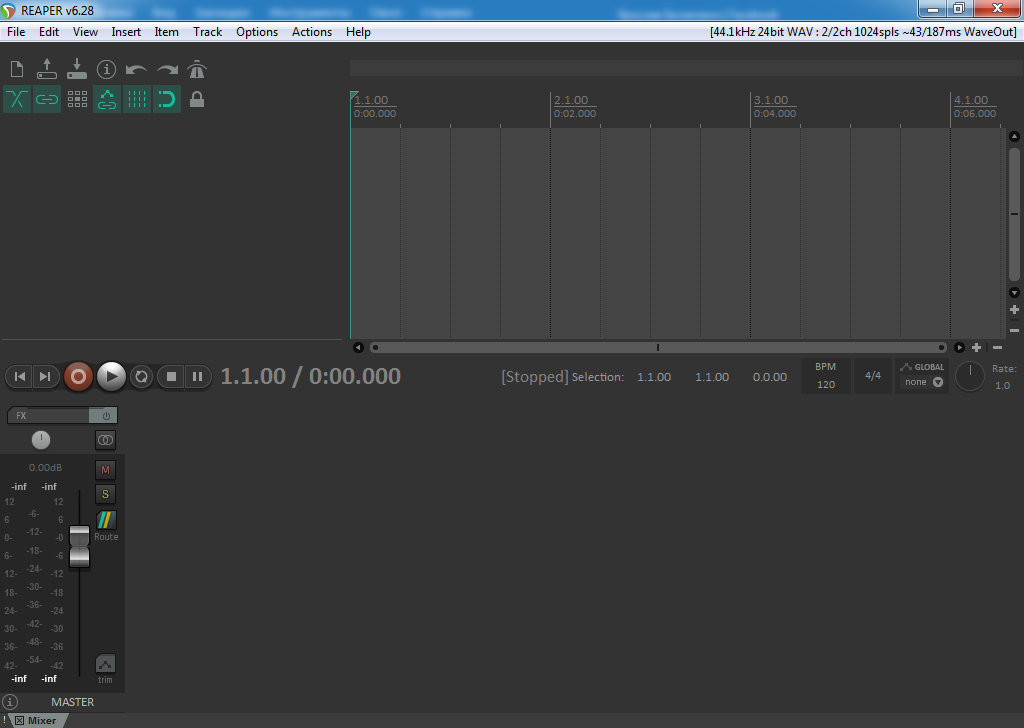
Task: Click the Open Project icon
Action: 47,69
